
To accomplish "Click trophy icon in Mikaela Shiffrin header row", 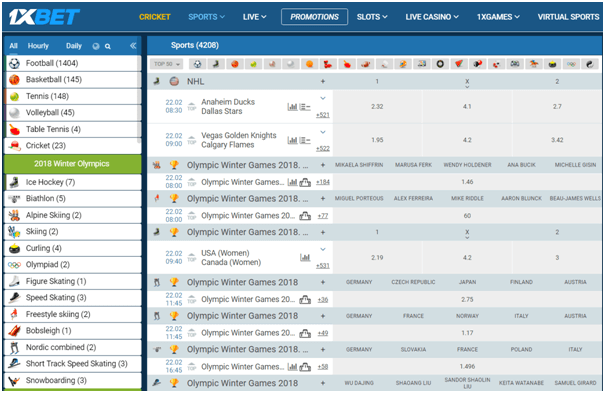I will (x=174, y=165).
